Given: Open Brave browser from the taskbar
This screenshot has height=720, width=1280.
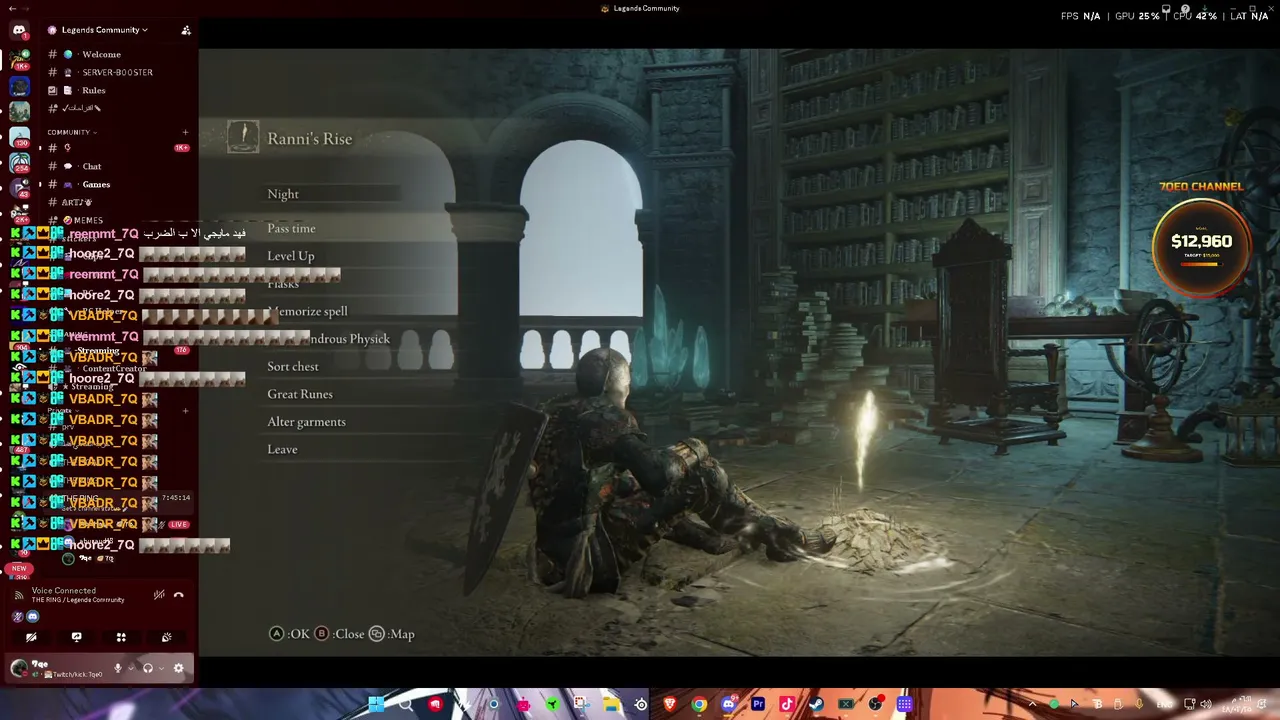Looking at the screenshot, I should [x=670, y=704].
